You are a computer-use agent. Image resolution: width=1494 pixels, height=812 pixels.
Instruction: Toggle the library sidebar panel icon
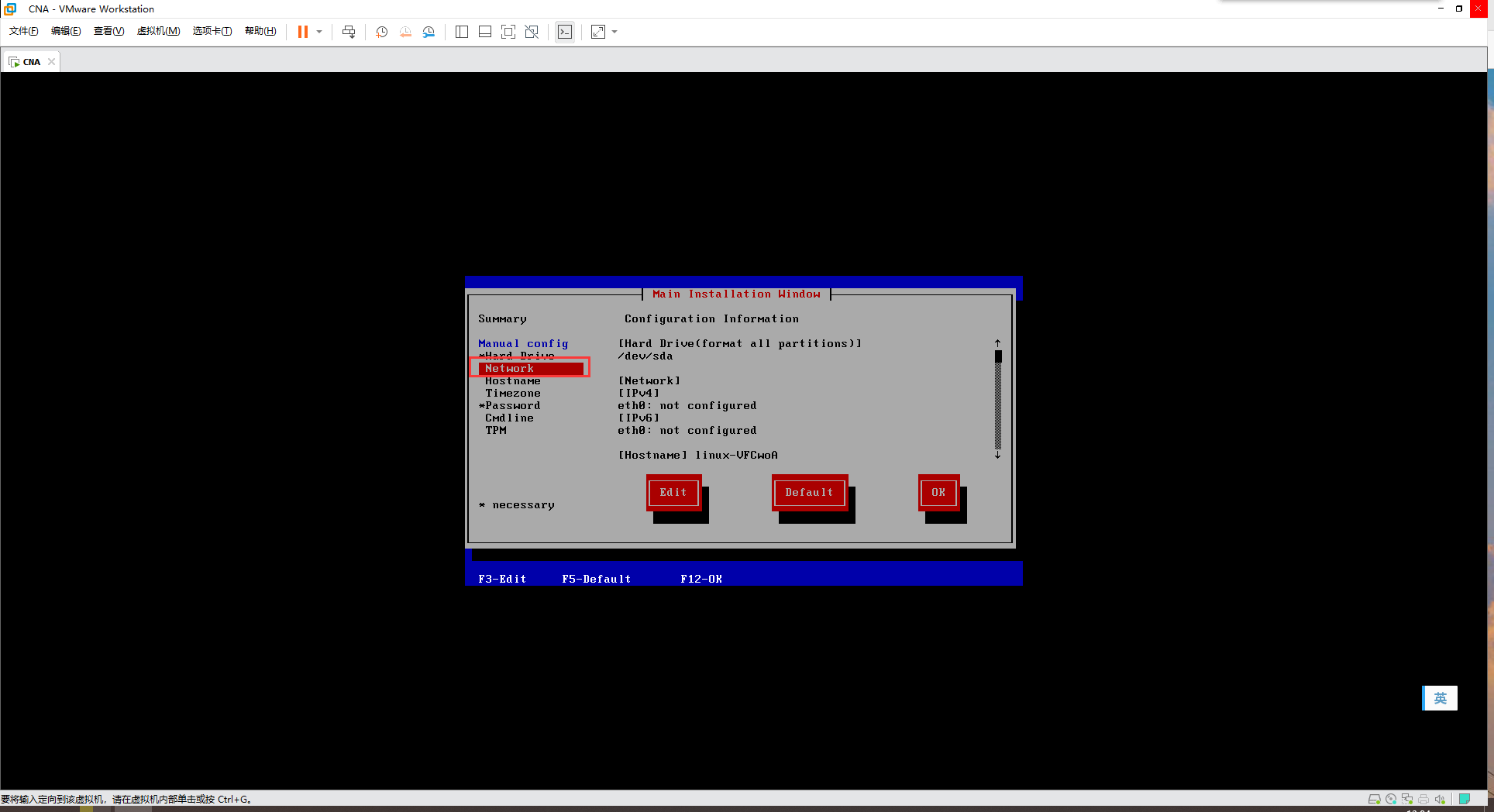pos(462,32)
